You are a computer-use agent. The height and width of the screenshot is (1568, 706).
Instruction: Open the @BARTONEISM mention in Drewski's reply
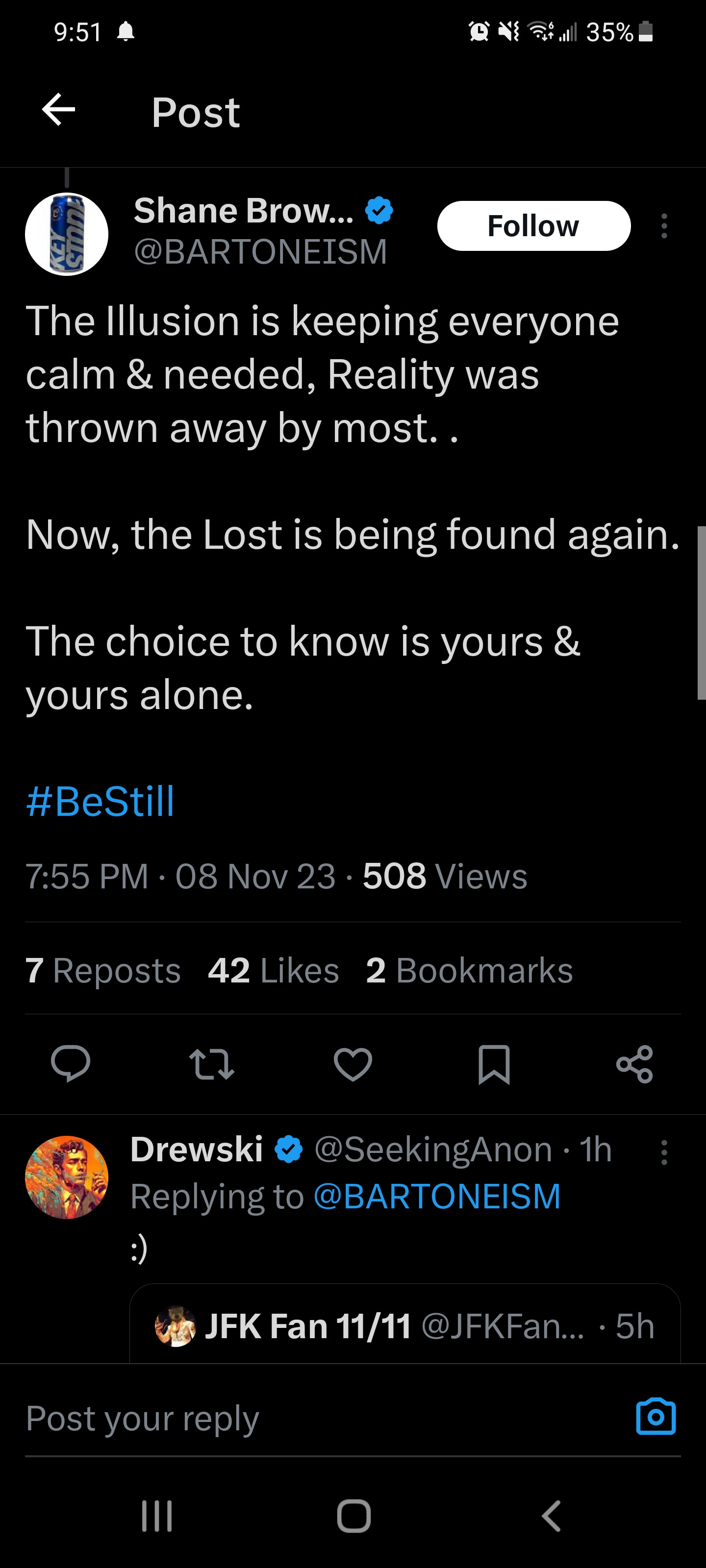point(437,1196)
